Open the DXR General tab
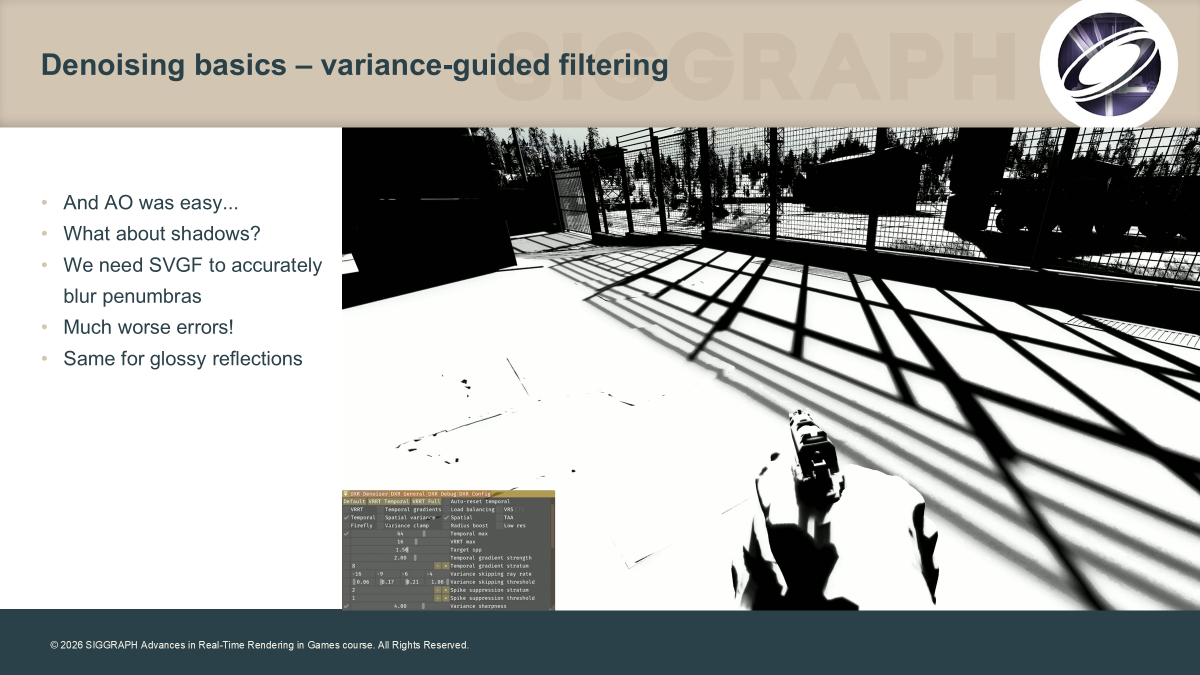This screenshot has width=1200, height=675. click(408, 494)
